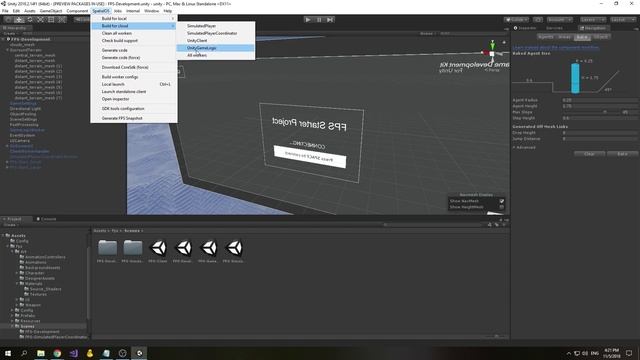Viewport: 640px width, 360px height.
Task: Collapse the Assets root folder
Action: pyautogui.click(x=3, y=236)
